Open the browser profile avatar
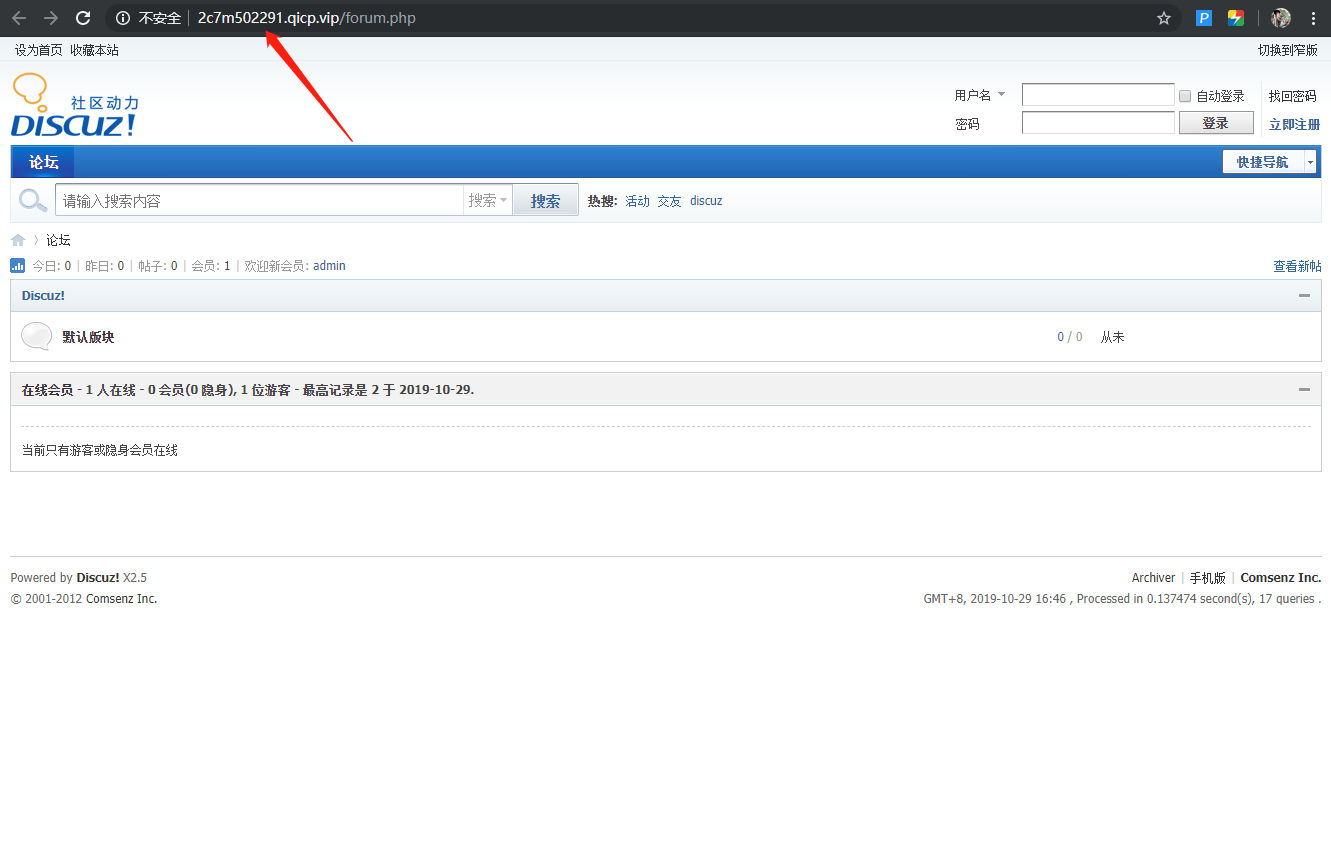 [1281, 18]
